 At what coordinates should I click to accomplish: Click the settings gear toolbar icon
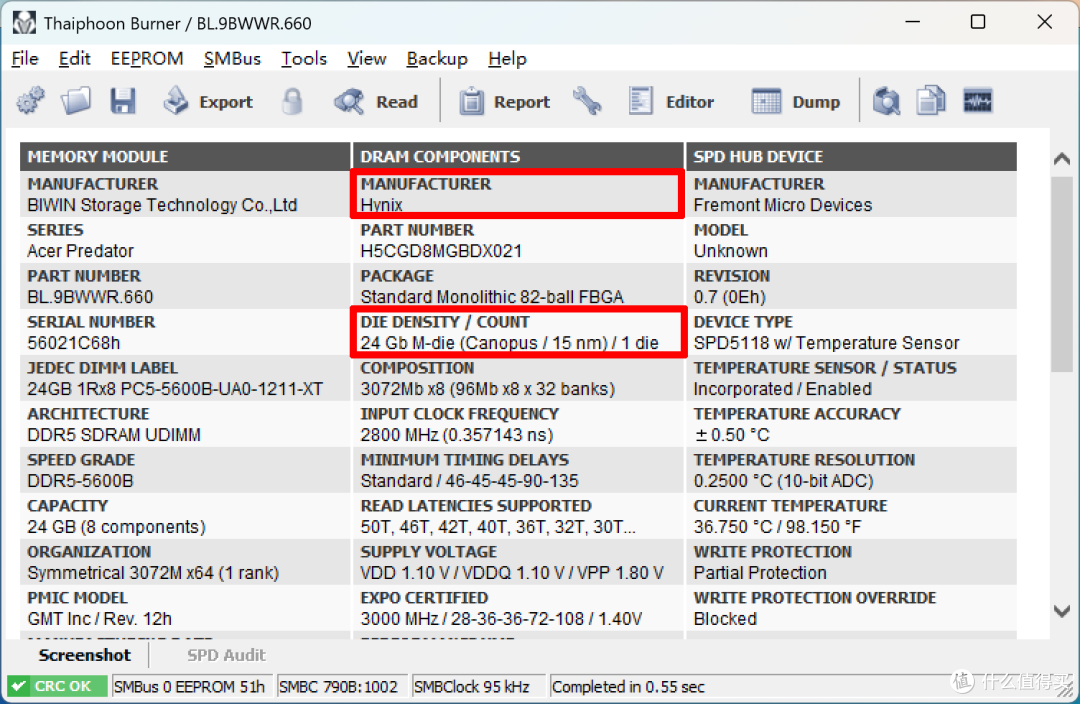[x=30, y=101]
